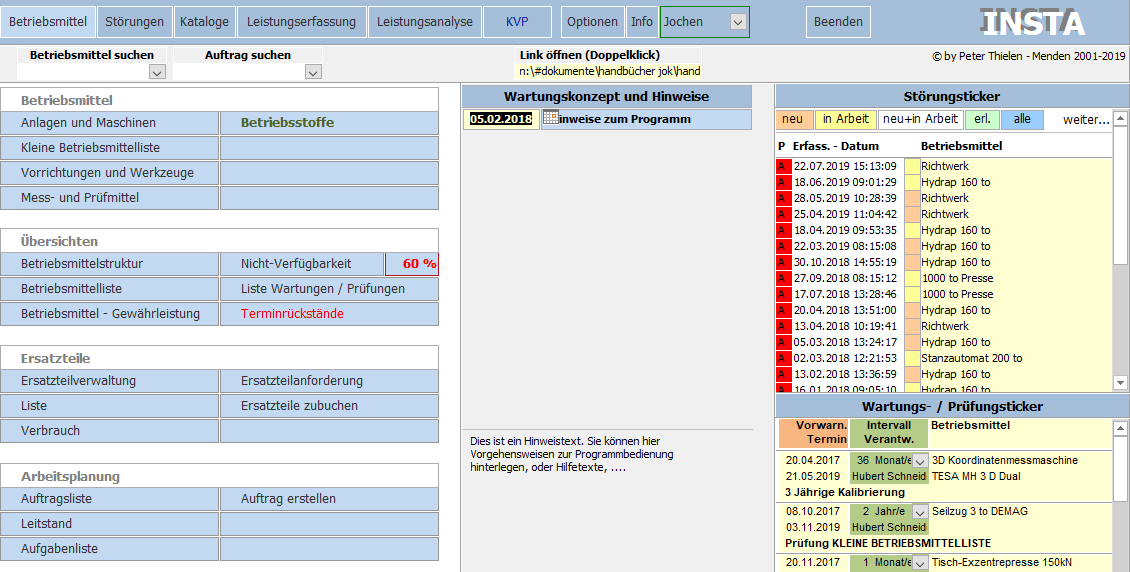Open the calendar date picker icon
1130x572 pixels.
tap(549, 119)
